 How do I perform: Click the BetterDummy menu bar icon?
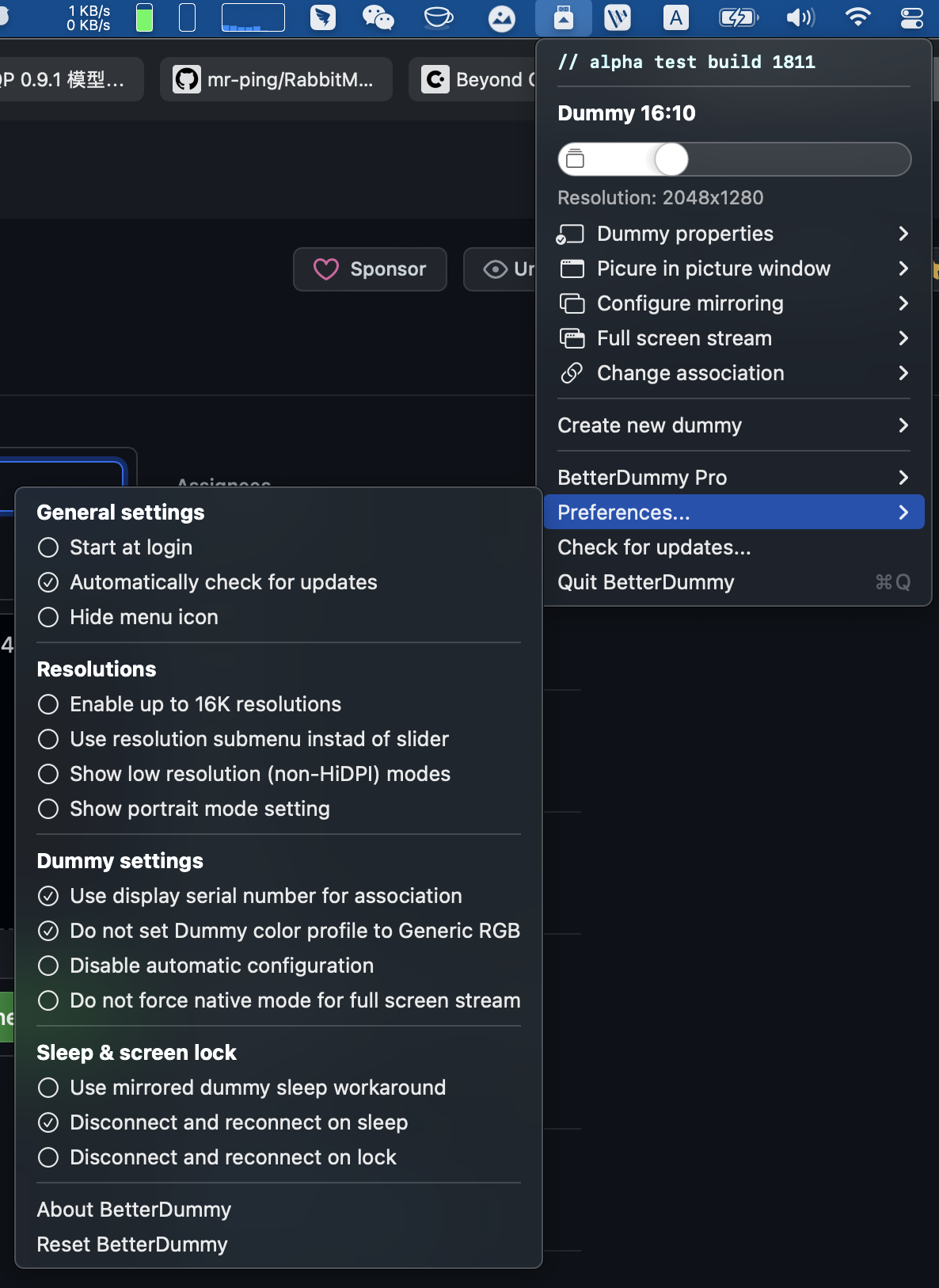click(563, 17)
